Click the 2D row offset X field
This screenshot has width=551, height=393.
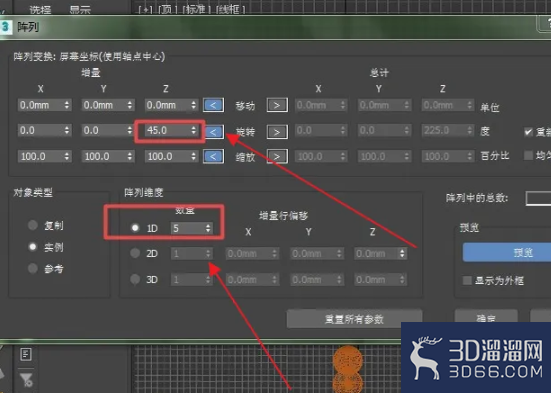252,253
